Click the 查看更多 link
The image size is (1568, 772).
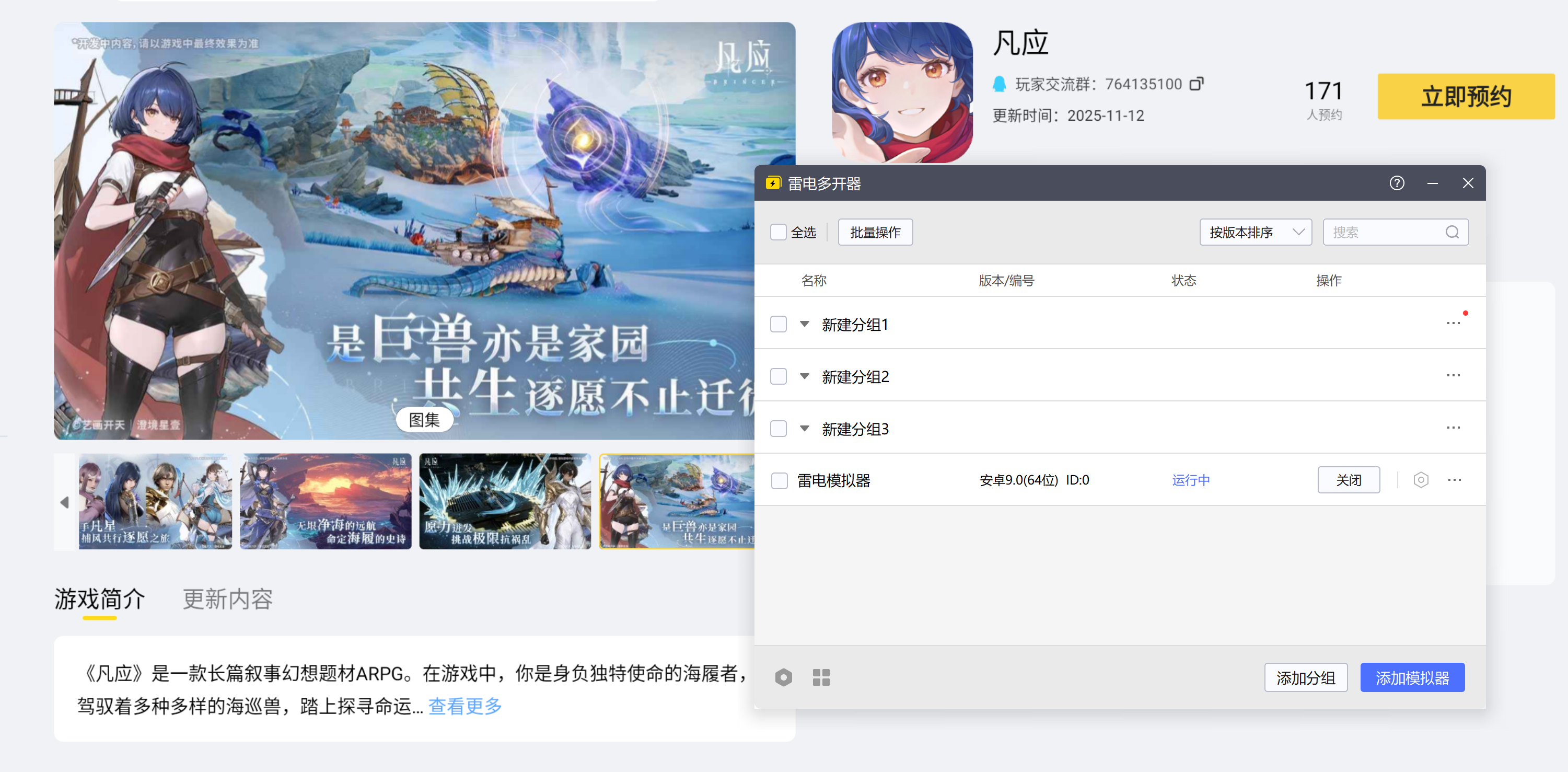[x=465, y=706]
